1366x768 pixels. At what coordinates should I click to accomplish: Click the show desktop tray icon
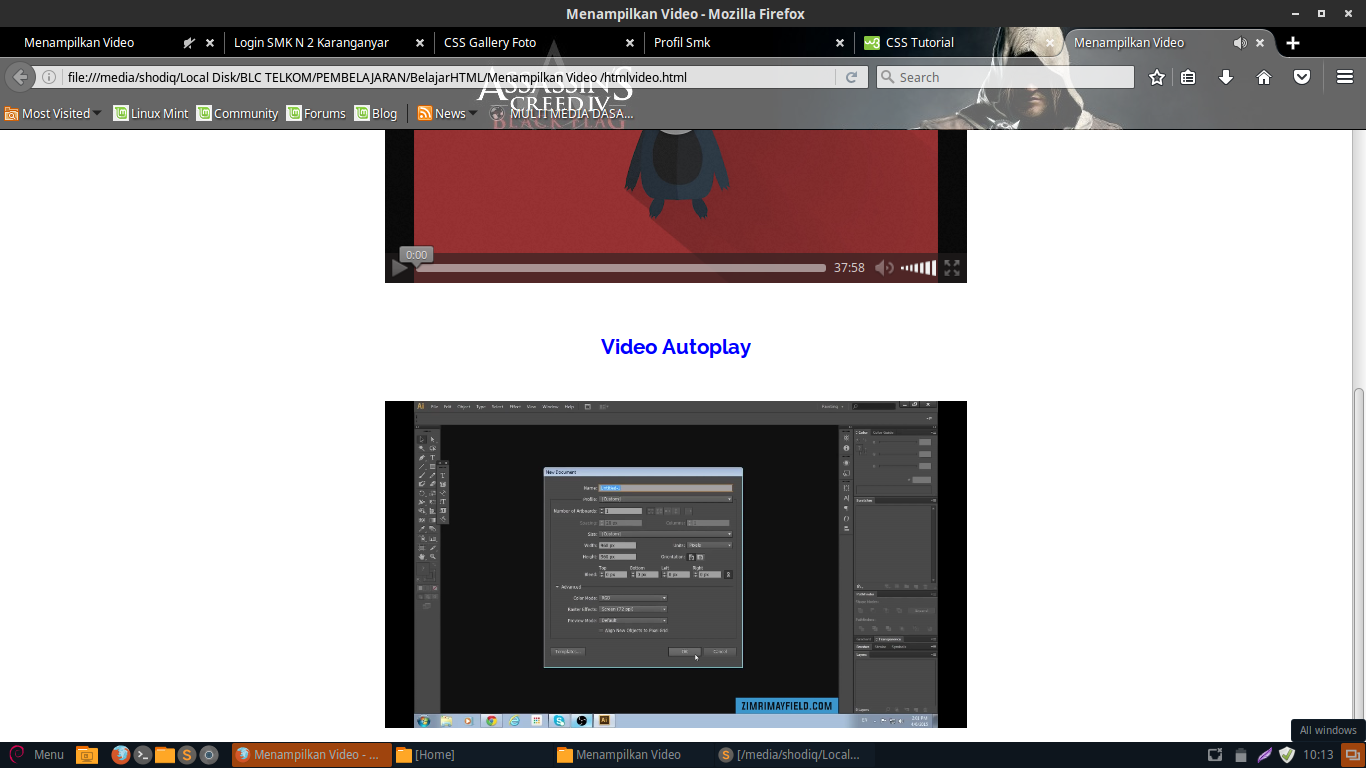click(x=1352, y=755)
